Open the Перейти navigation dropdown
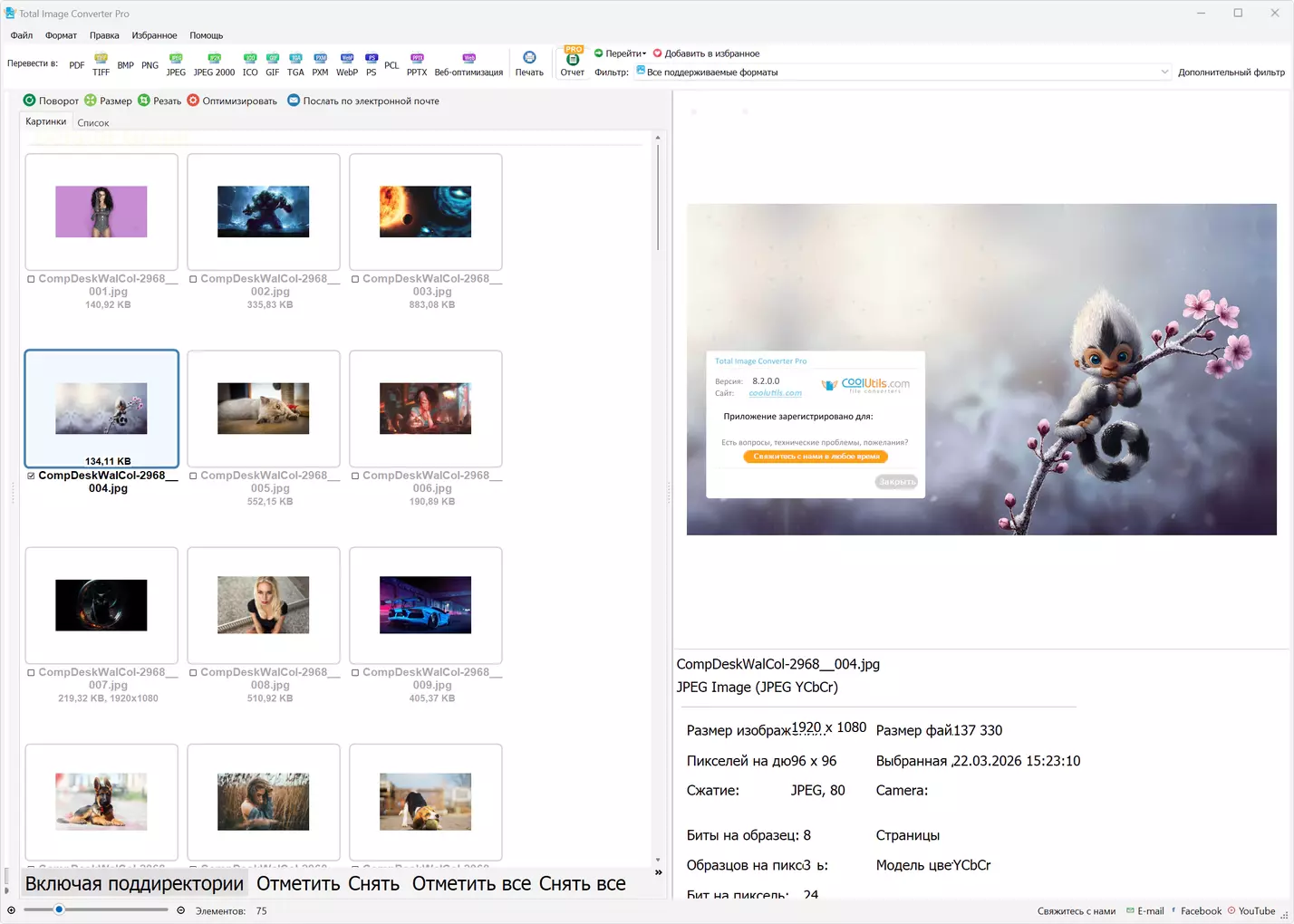Viewport: 1294px width, 924px height. (x=620, y=53)
